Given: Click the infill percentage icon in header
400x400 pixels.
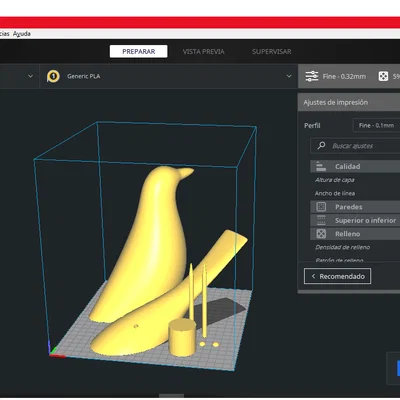Looking at the screenshot, I should click(383, 76).
